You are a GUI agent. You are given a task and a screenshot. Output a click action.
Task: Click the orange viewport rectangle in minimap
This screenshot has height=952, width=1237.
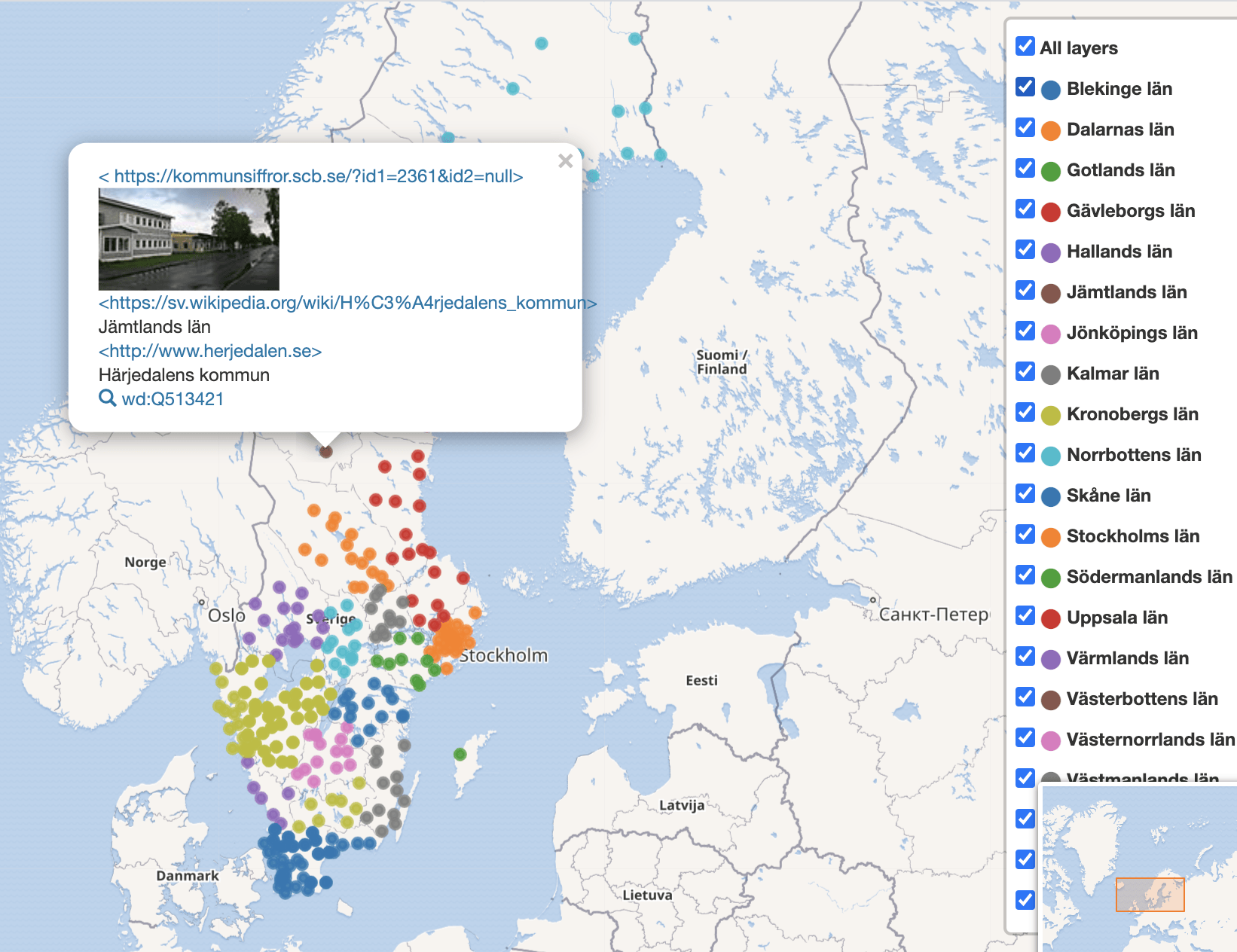(1150, 895)
